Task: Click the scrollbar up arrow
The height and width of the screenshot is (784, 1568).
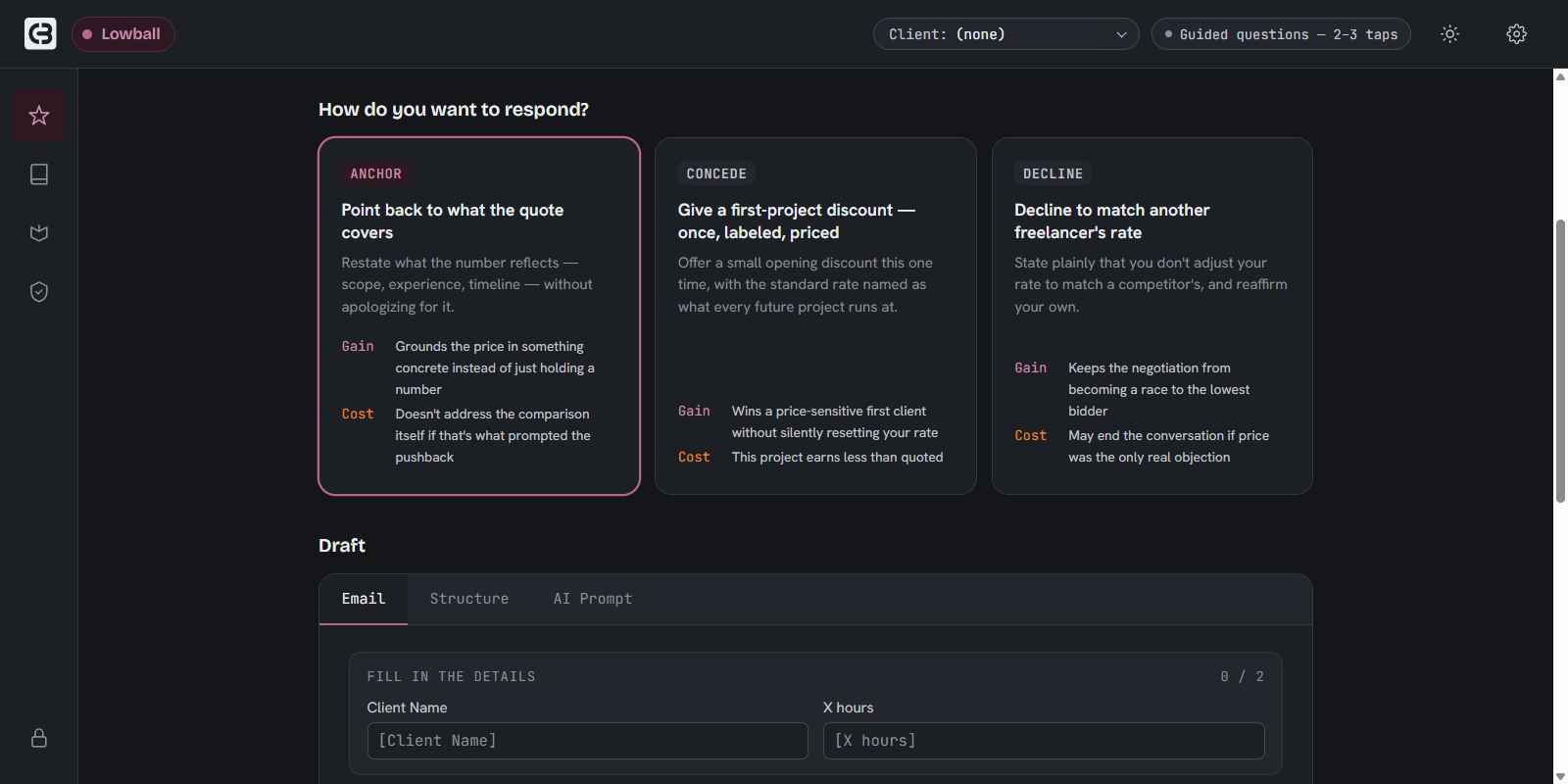Action: (1560, 76)
